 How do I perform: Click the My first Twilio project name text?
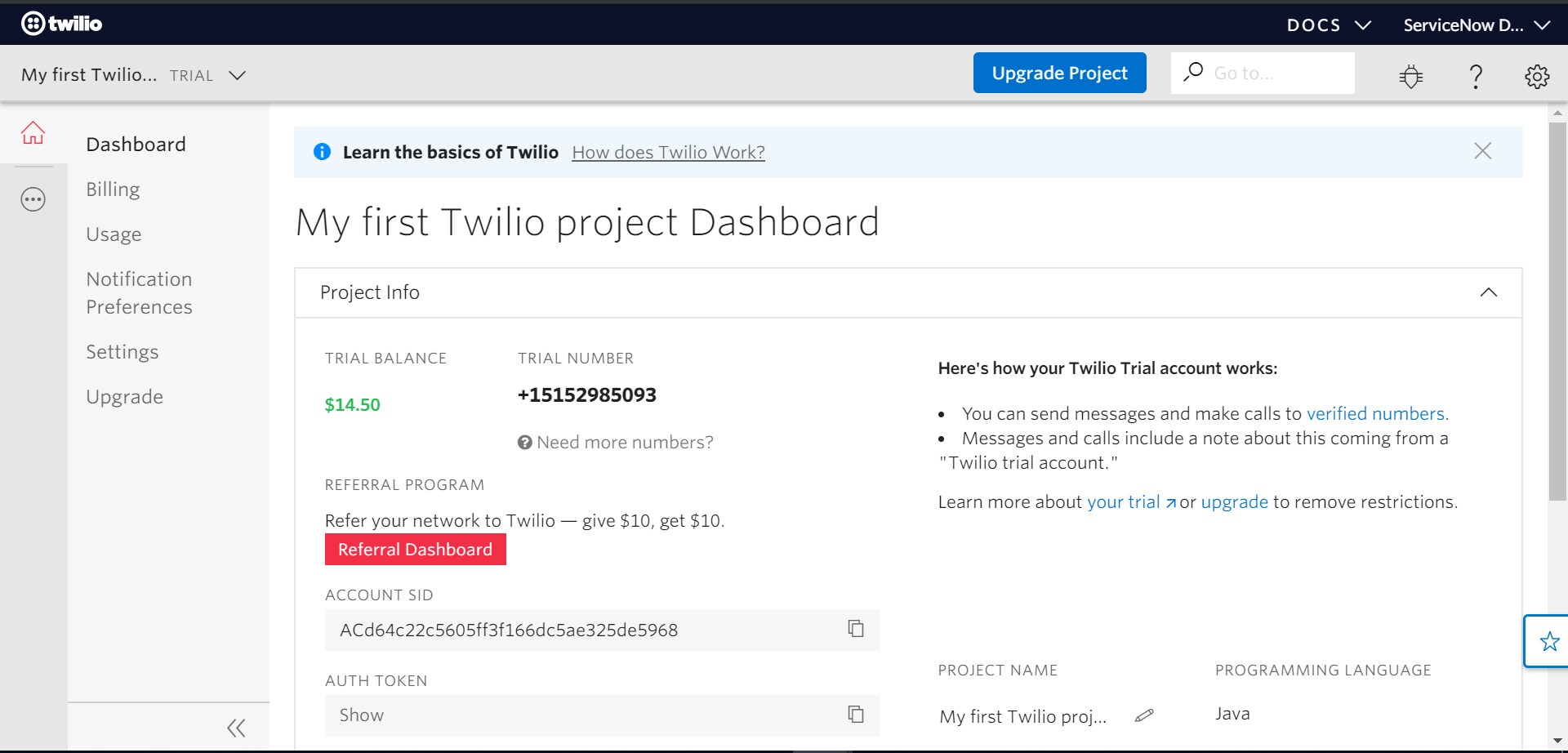(1022, 716)
